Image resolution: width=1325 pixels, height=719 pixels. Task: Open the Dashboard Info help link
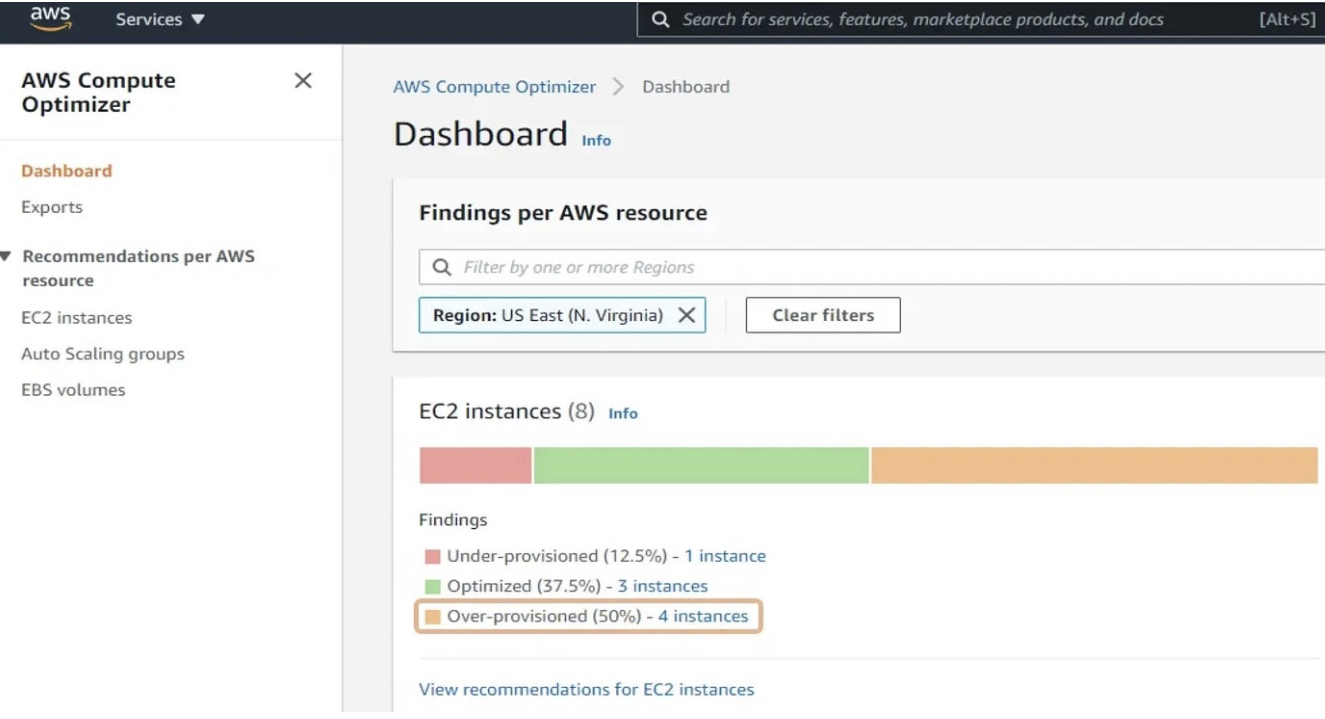tap(596, 140)
